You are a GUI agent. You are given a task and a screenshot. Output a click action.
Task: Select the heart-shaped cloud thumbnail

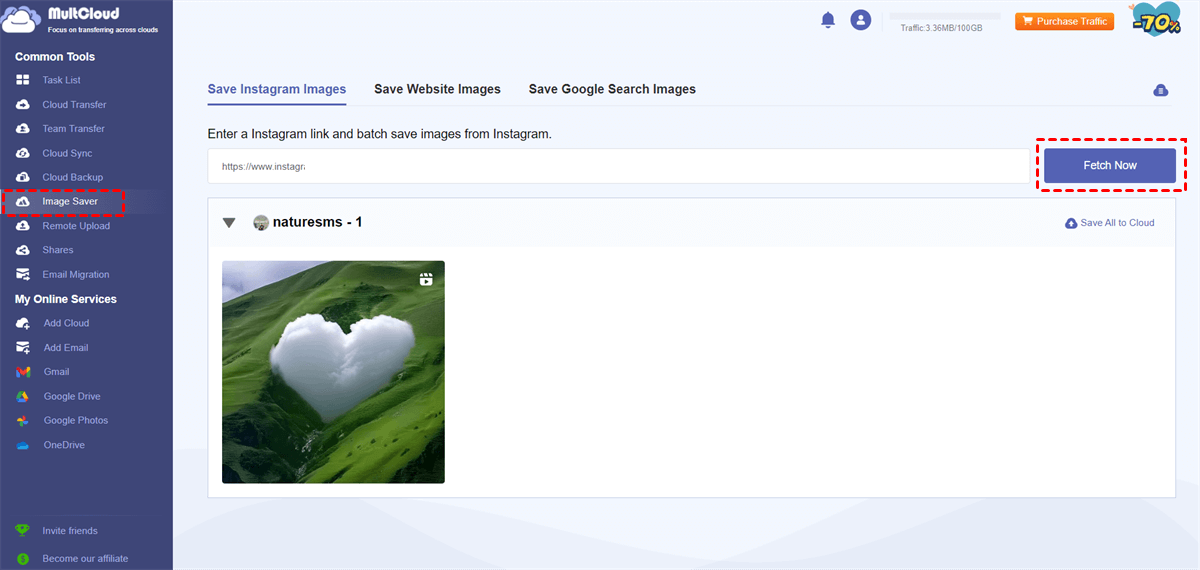[333, 372]
